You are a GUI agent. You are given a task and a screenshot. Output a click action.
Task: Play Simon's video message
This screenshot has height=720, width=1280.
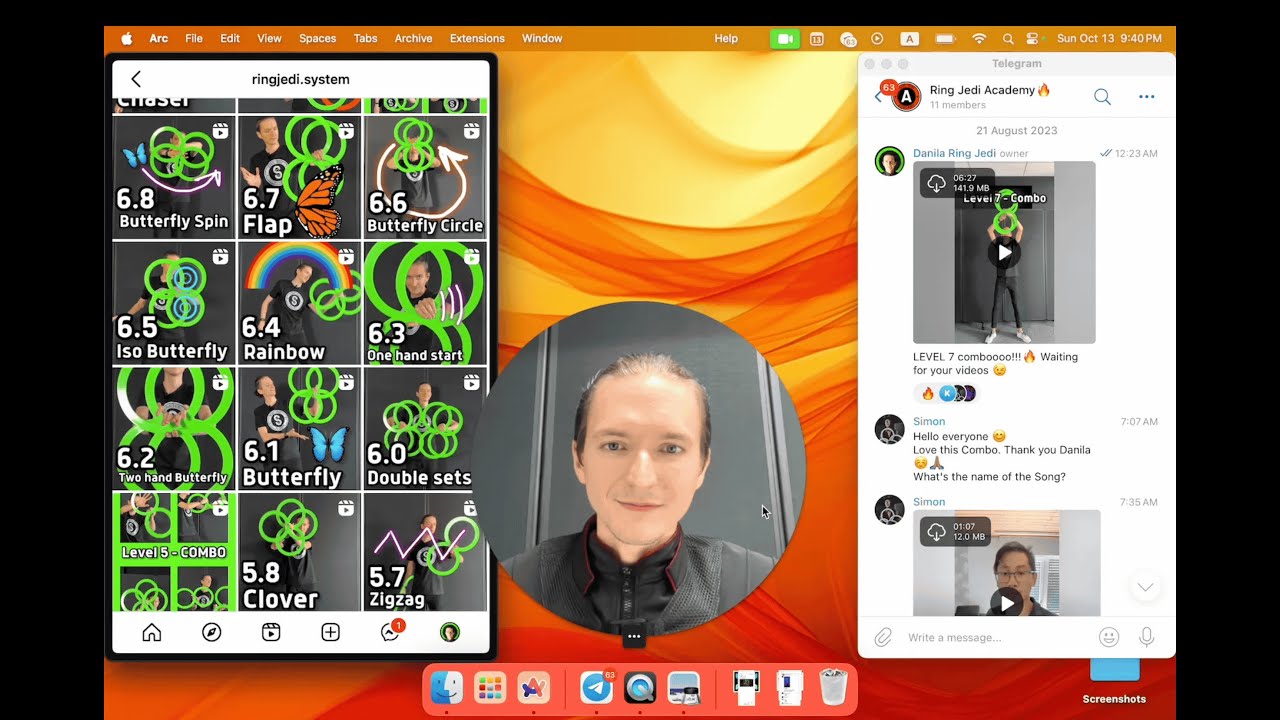(x=1007, y=603)
